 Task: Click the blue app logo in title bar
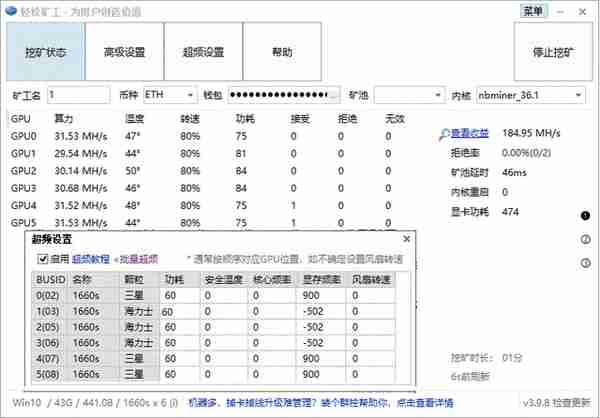click(x=11, y=11)
